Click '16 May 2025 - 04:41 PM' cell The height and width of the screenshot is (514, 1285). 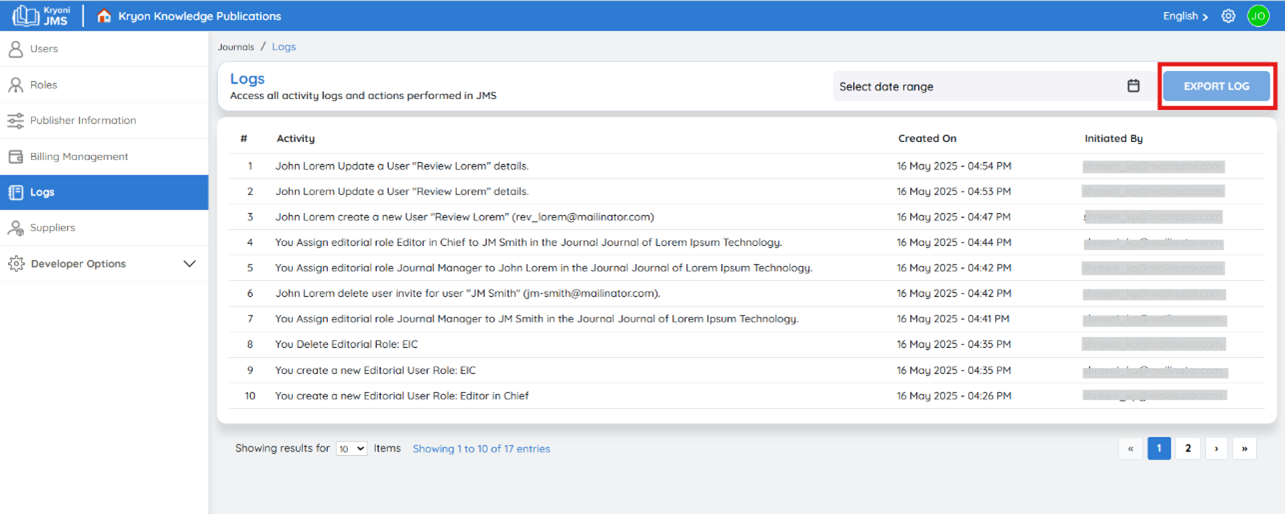click(953, 319)
